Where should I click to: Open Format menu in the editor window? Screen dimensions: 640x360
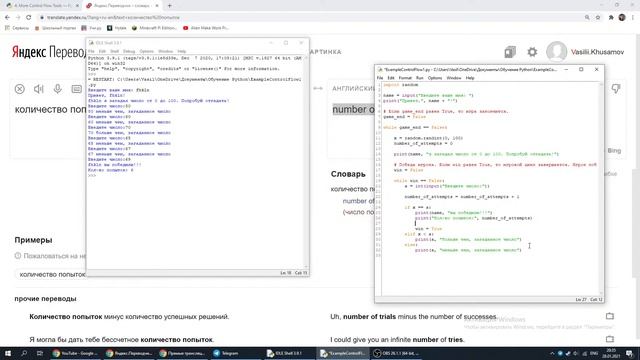coord(405,78)
